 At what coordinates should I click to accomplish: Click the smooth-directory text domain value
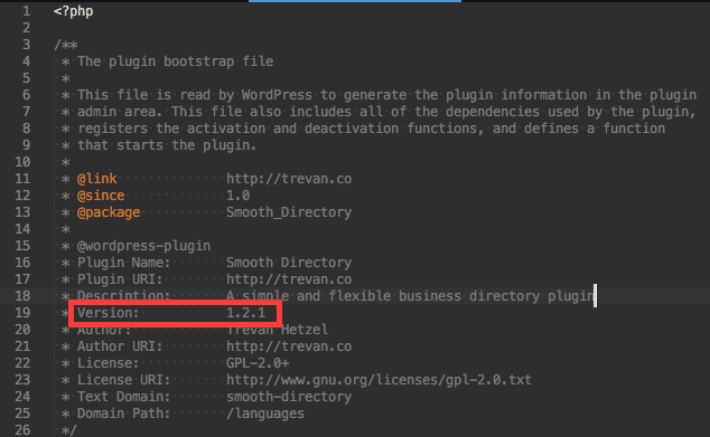(289, 397)
